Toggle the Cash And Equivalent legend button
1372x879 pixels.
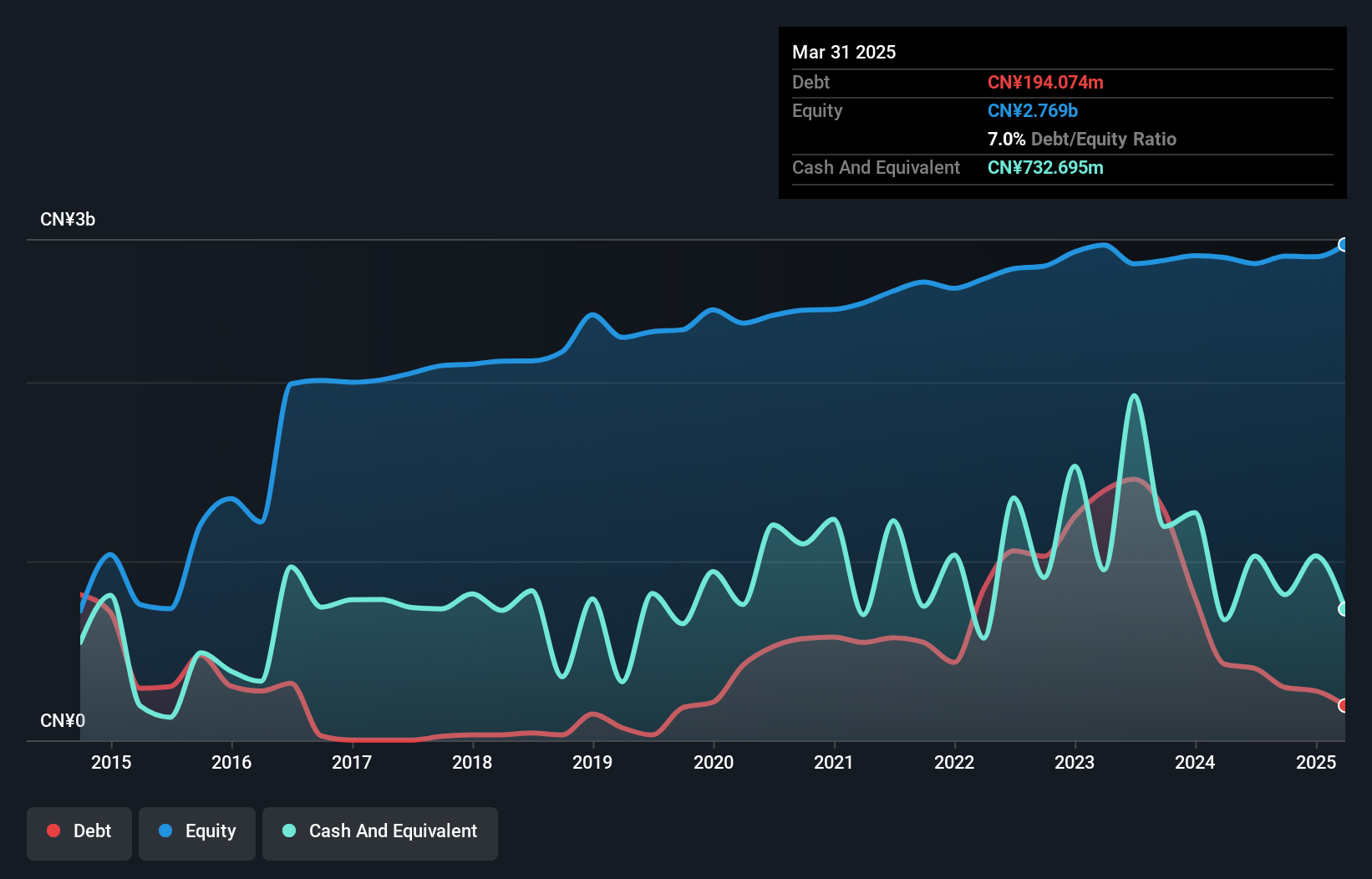click(x=380, y=833)
